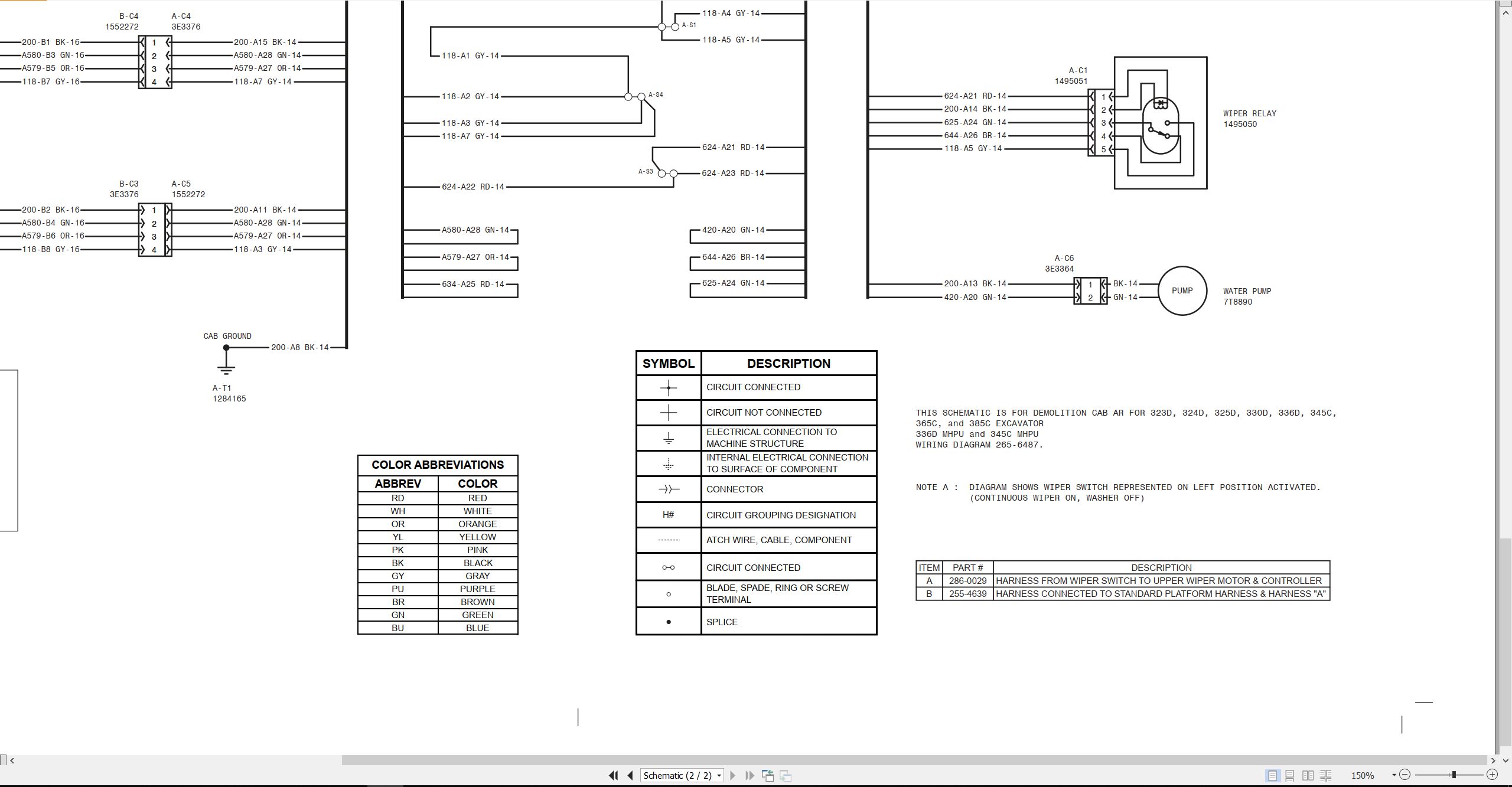Click the SPLICE description row

click(788, 622)
